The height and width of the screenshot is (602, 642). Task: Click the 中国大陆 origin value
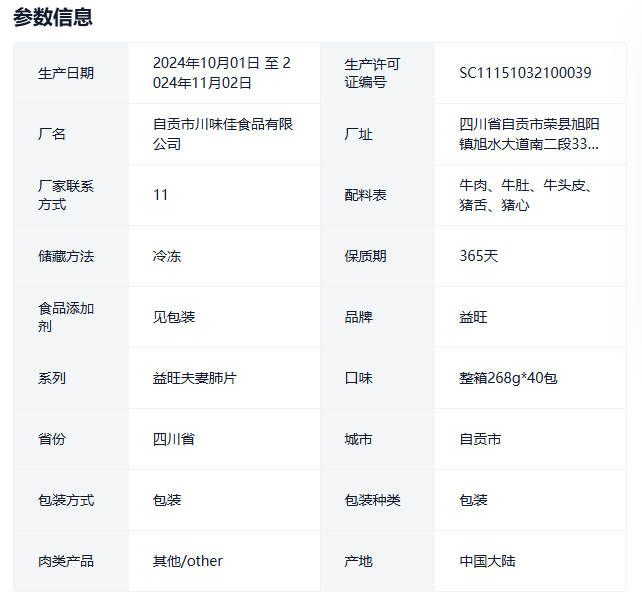coord(487,561)
